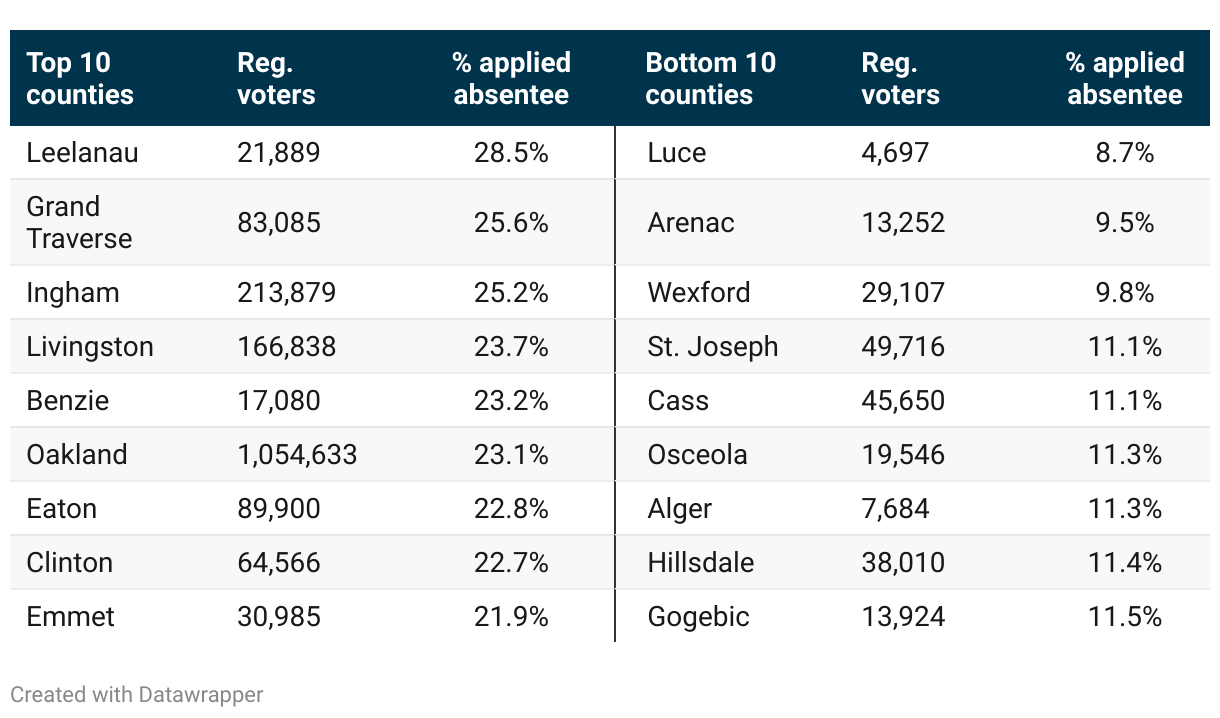This screenshot has width=1220, height=718.
Task: Click Emmet's 21.9% absentee value
Action: pos(511,617)
